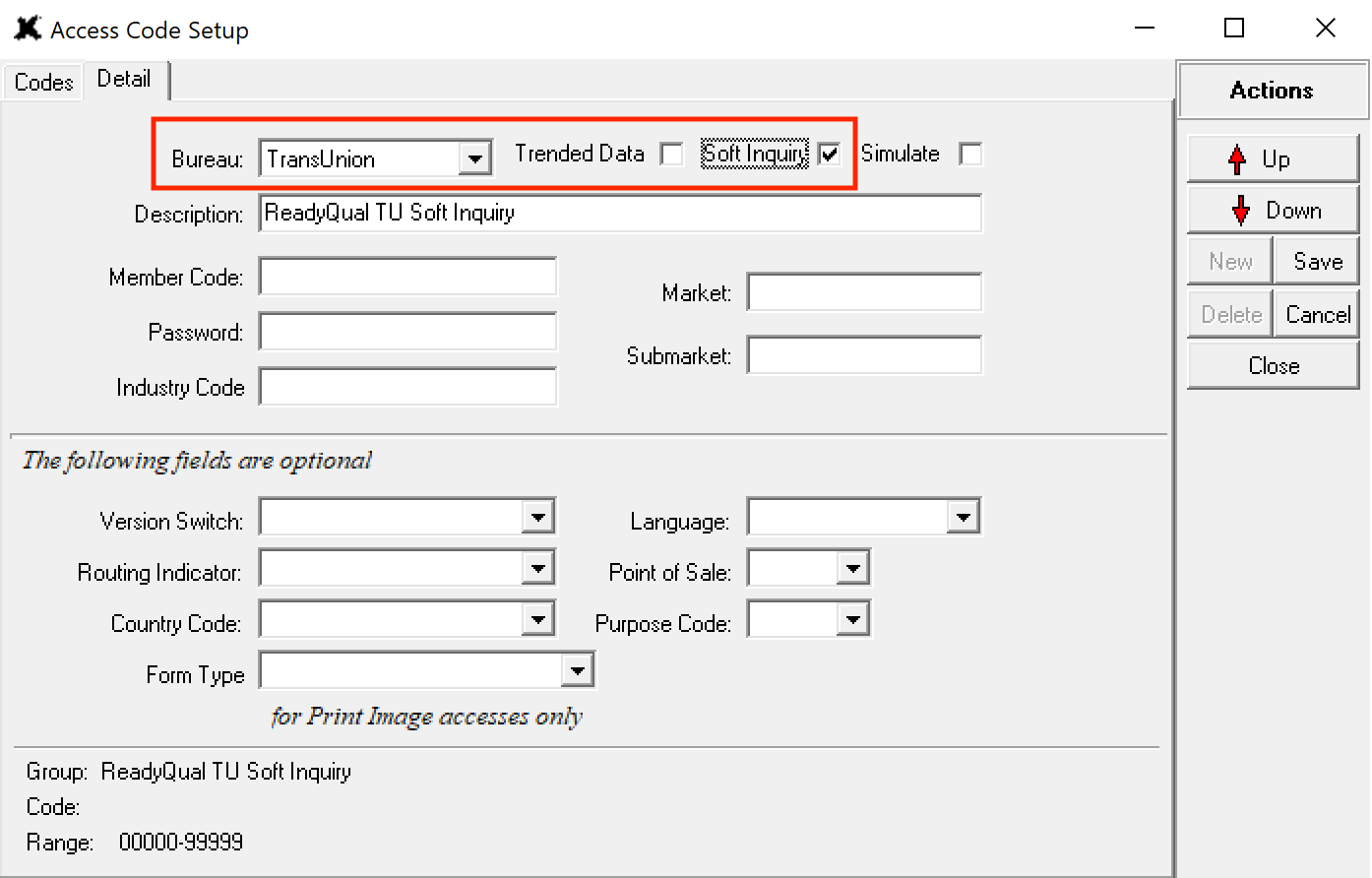1372x878 pixels.
Task: Click the Range 00000-99999 value
Action: pyautogui.click(x=181, y=842)
